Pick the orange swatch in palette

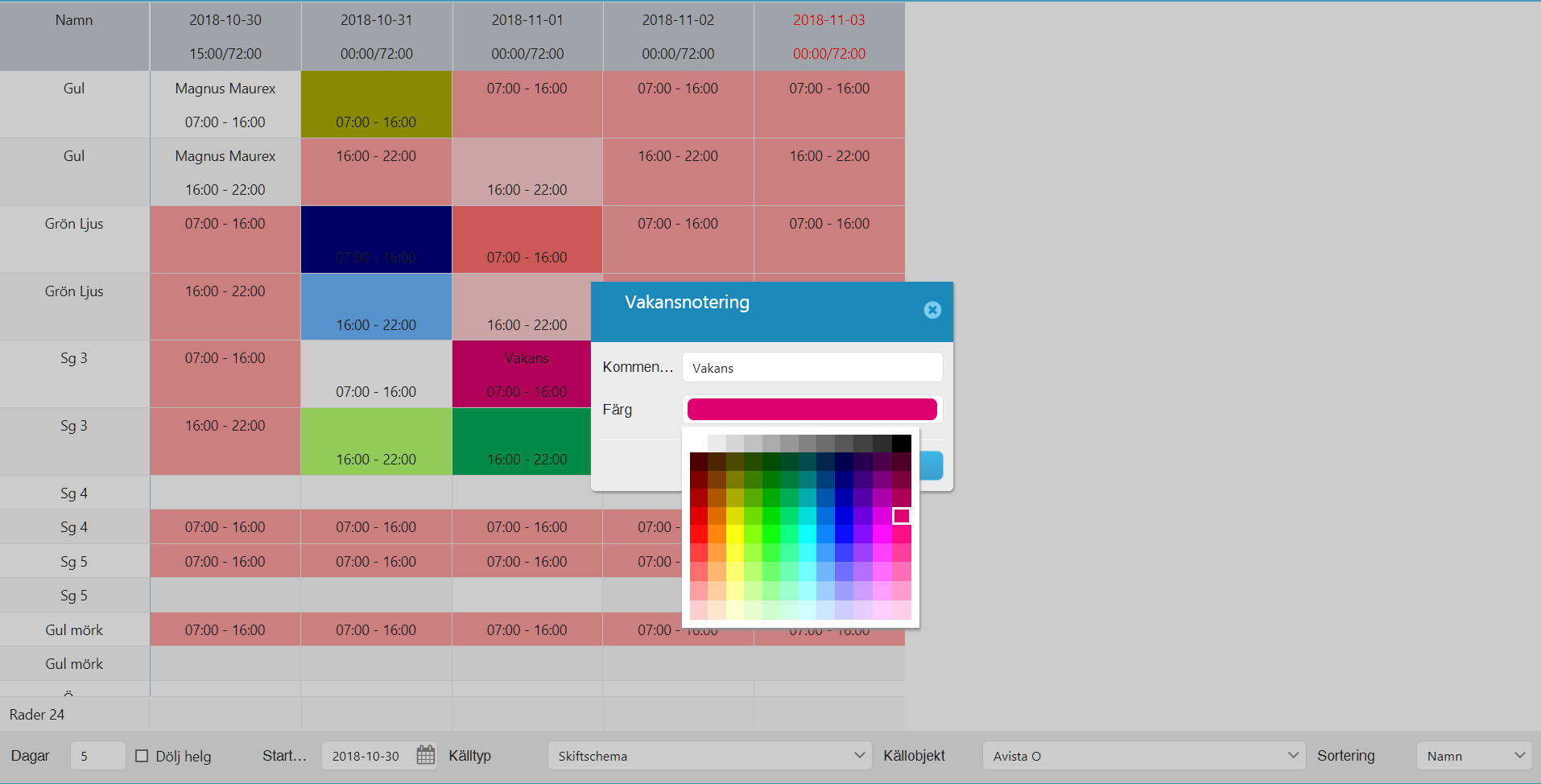point(717,534)
